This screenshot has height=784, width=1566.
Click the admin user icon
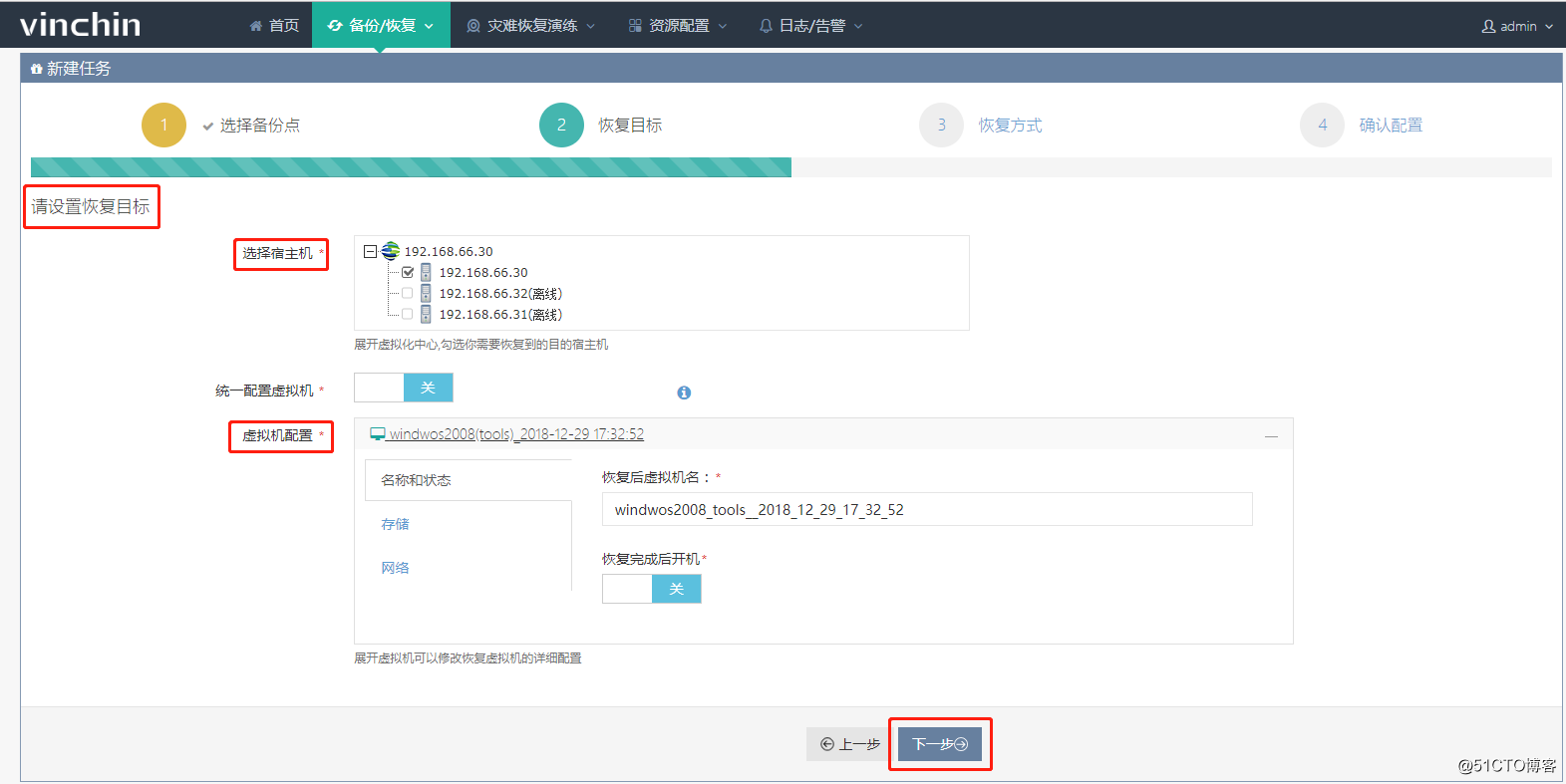pyautogui.click(x=1489, y=26)
